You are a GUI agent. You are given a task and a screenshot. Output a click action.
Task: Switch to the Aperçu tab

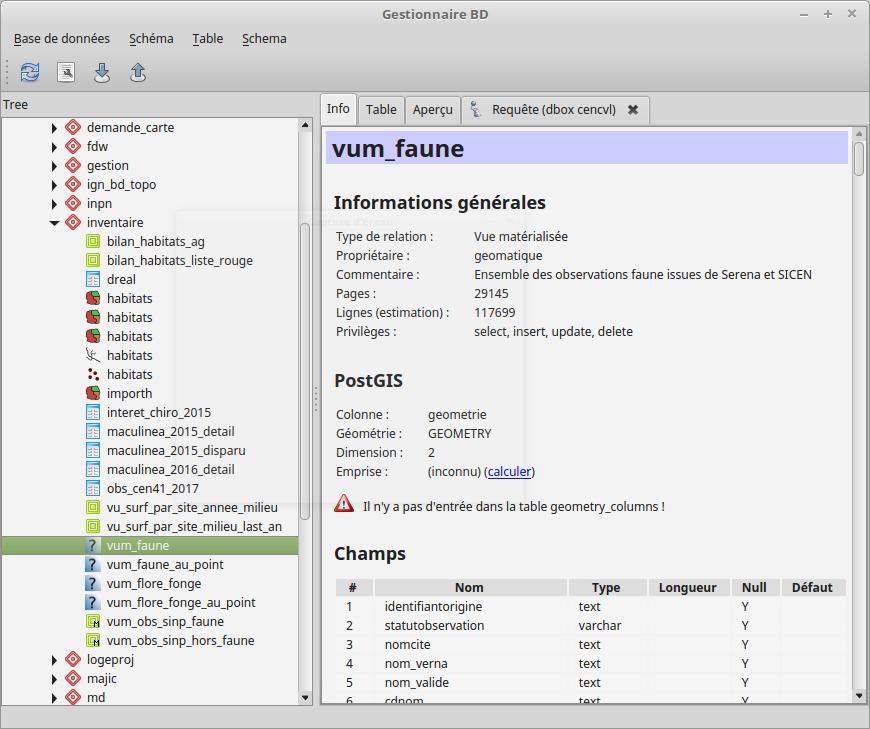click(x=432, y=110)
